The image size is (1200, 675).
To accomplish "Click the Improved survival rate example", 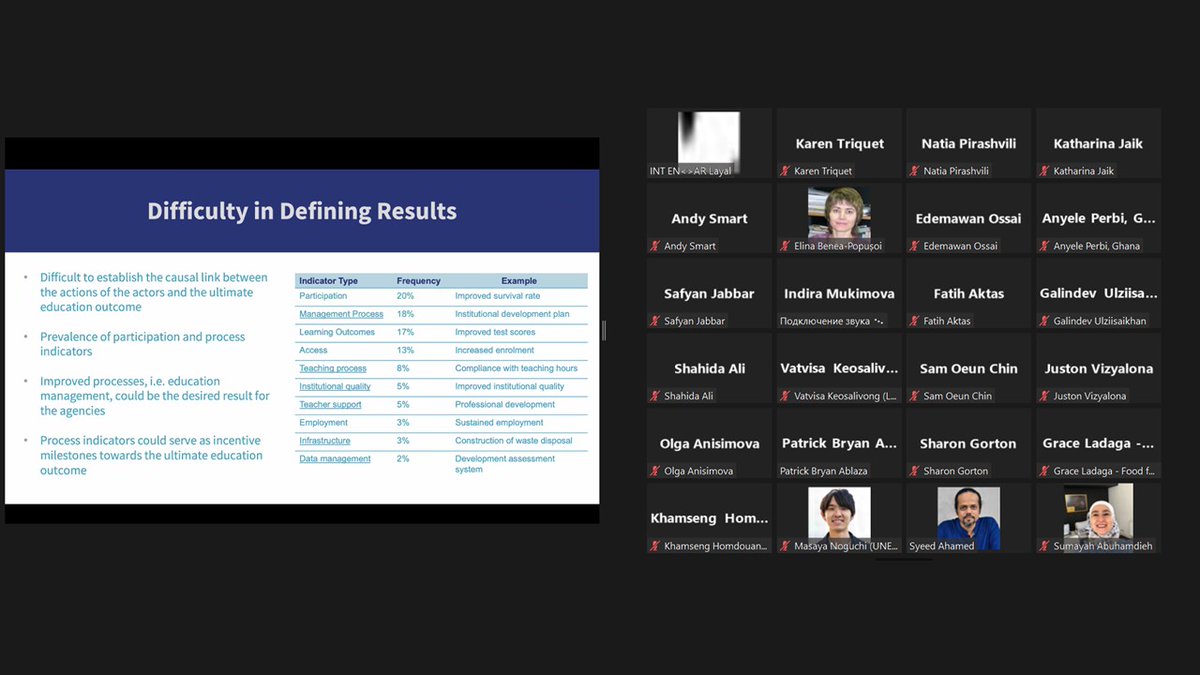I will 497,296.
